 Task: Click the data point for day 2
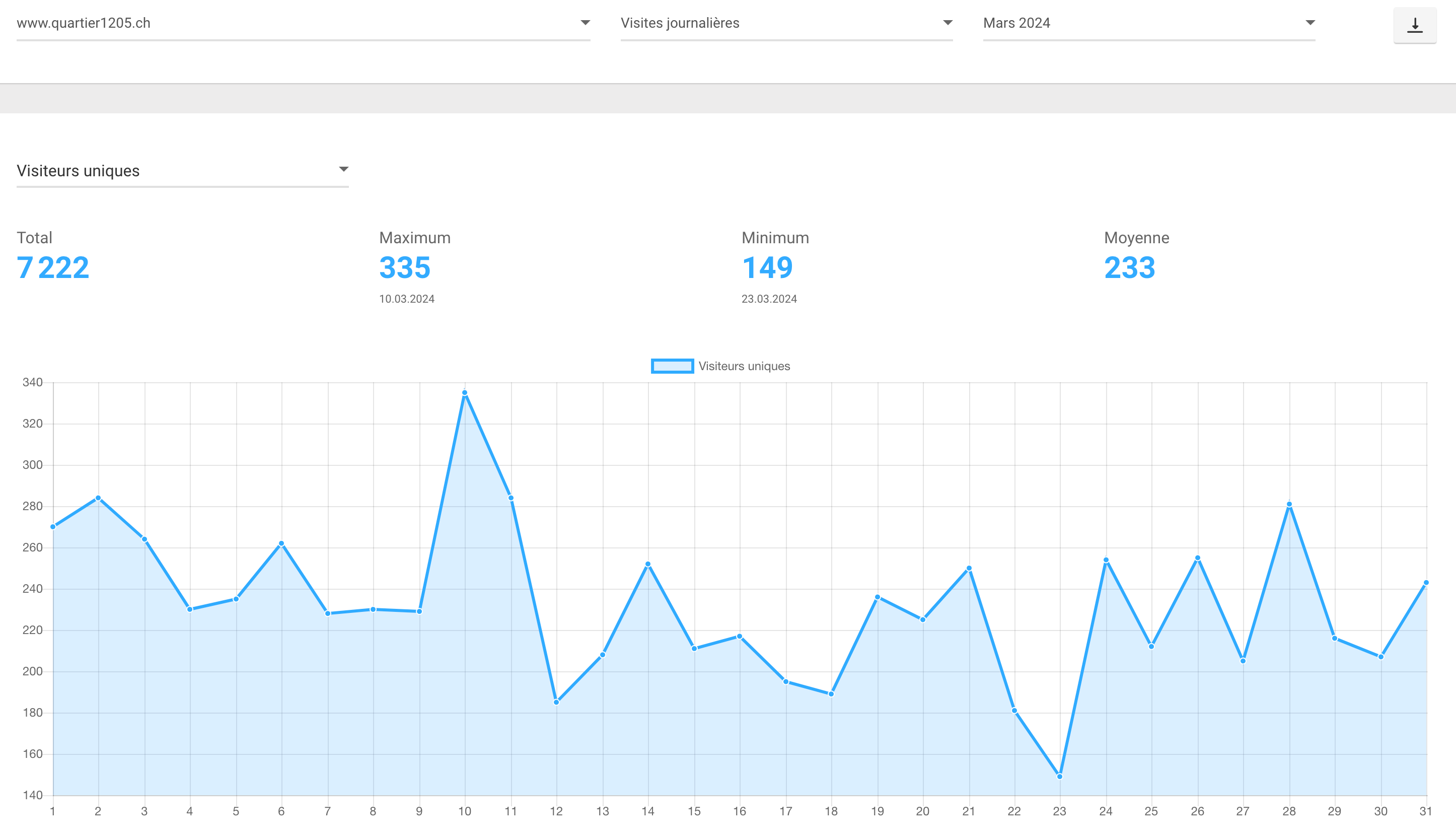[x=98, y=498]
